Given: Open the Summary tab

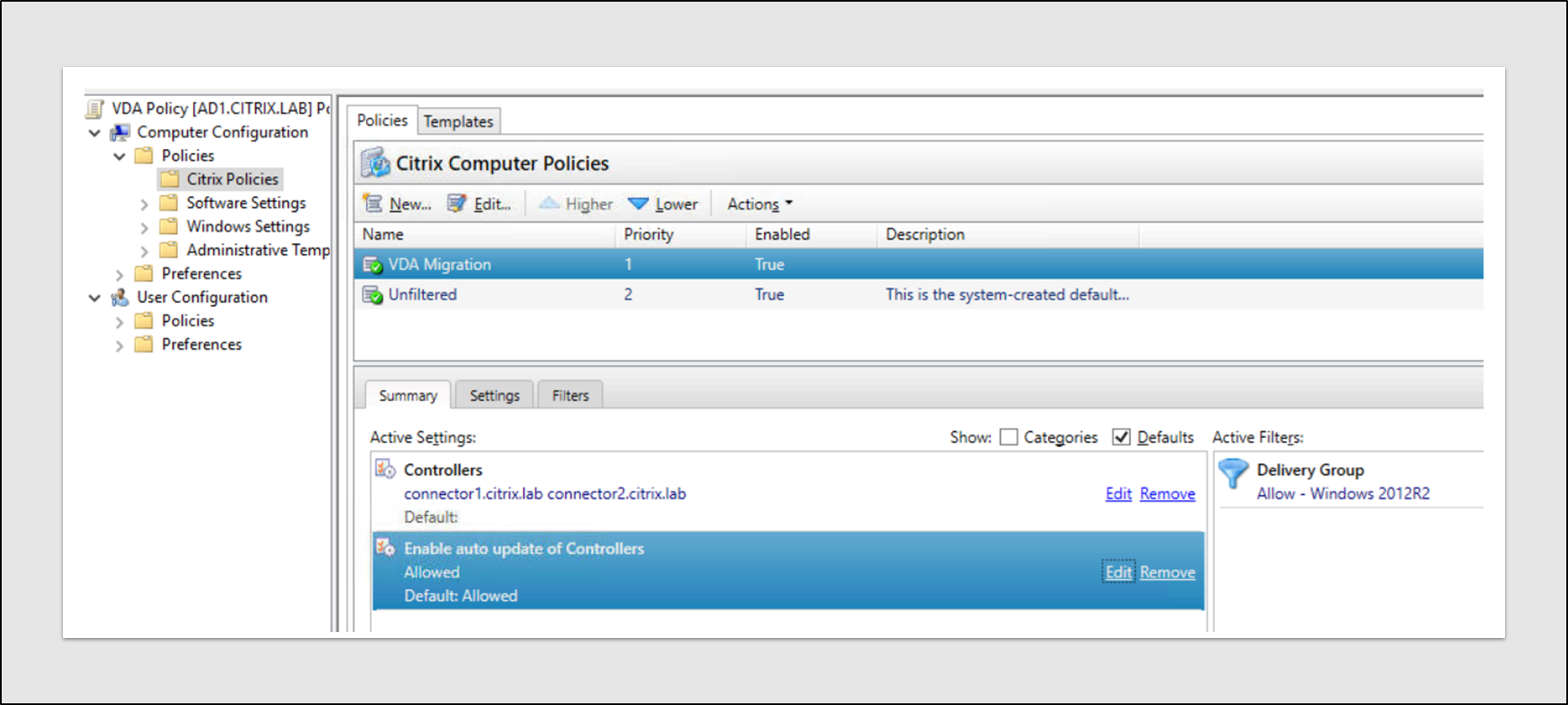Looking at the screenshot, I should pyautogui.click(x=408, y=396).
